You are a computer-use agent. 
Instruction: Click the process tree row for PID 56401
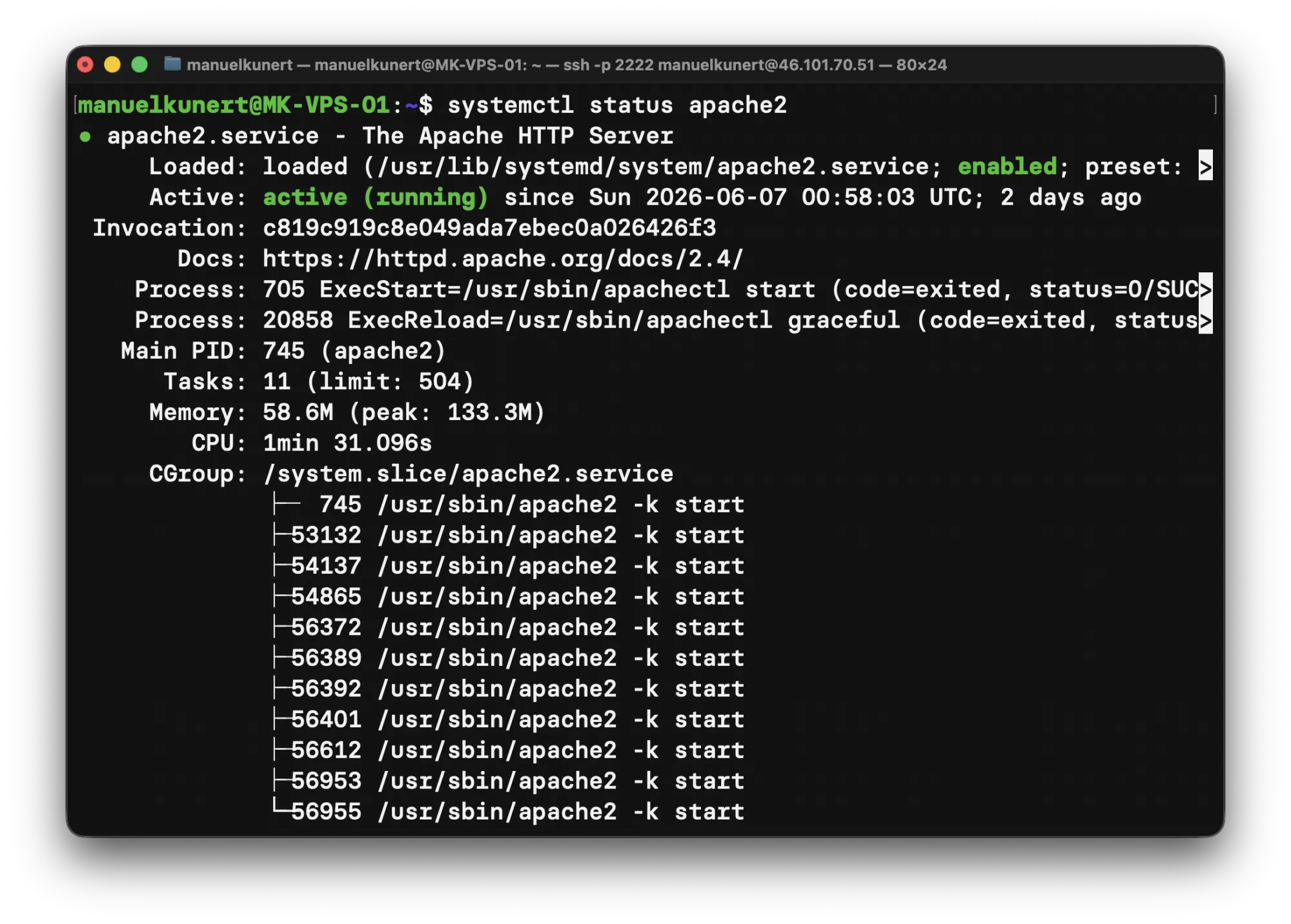point(509,719)
